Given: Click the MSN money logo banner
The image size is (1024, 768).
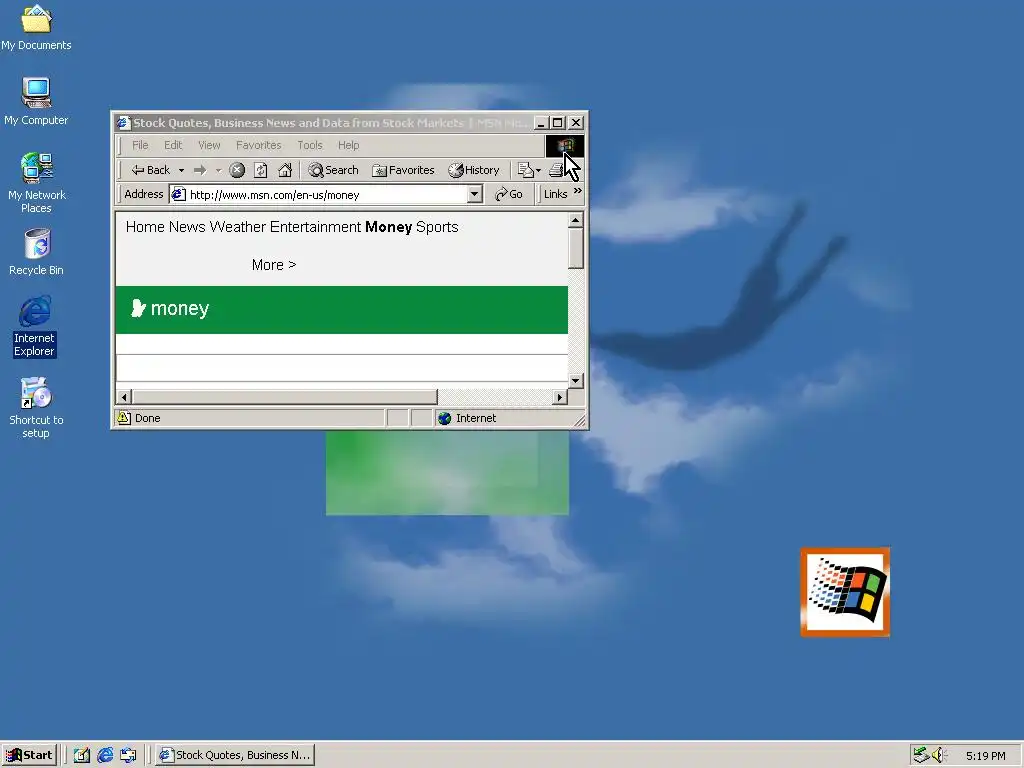Looking at the screenshot, I should (170, 308).
